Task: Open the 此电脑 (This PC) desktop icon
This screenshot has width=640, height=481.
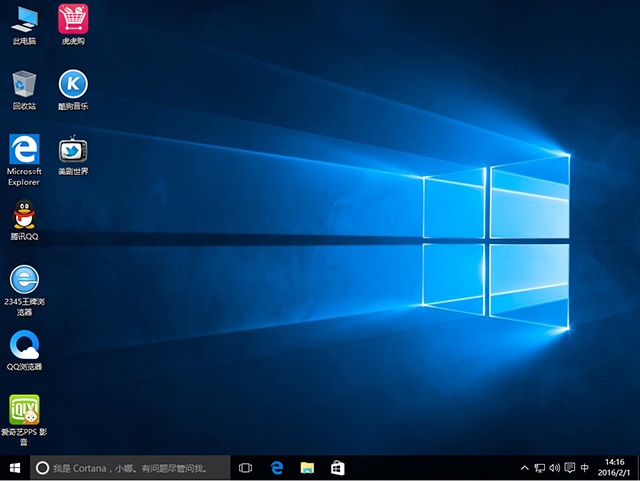Action: pos(24,18)
